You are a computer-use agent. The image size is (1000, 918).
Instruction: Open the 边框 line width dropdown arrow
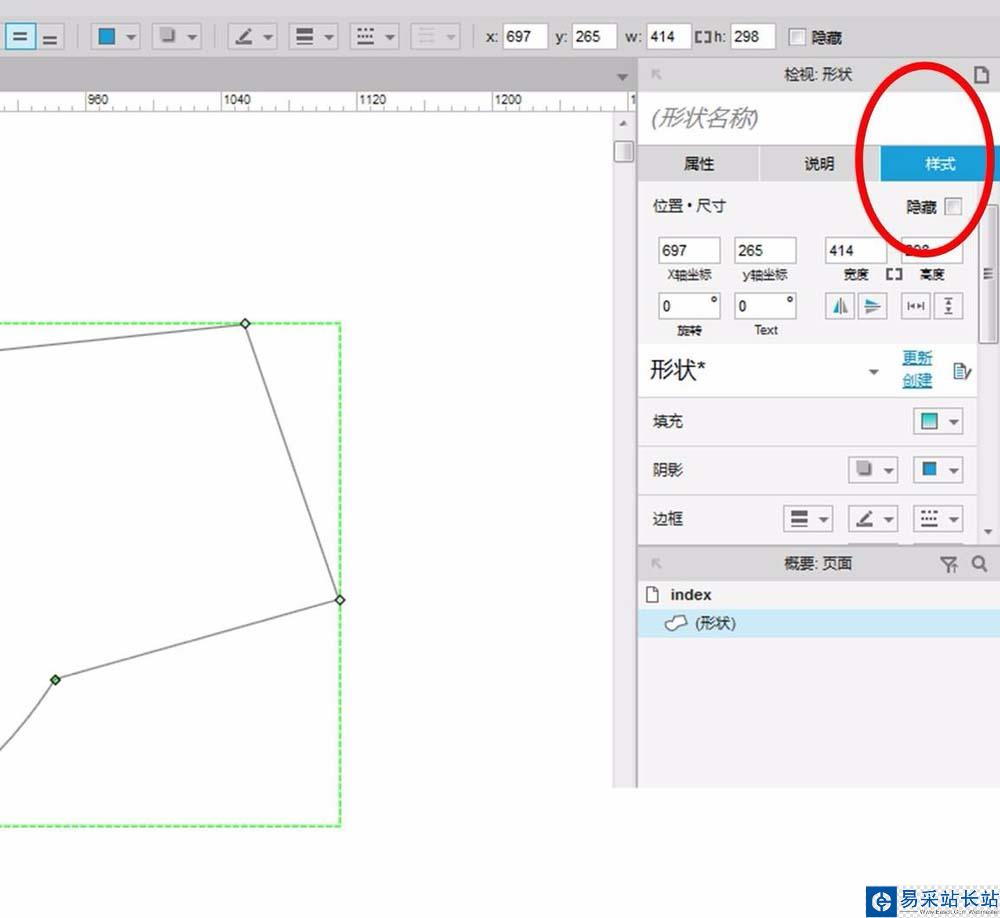pyautogui.click(x=823, y=519)
